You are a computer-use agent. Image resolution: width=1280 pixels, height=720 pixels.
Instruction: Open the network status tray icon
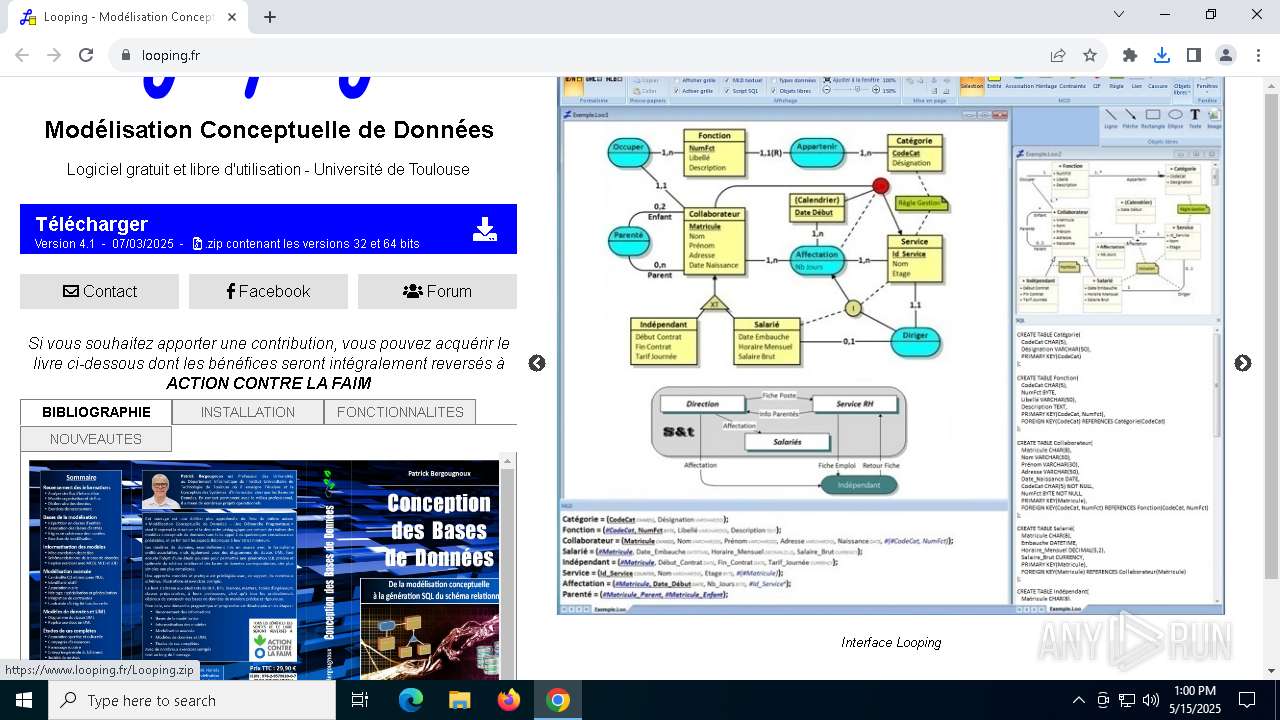1127,700
